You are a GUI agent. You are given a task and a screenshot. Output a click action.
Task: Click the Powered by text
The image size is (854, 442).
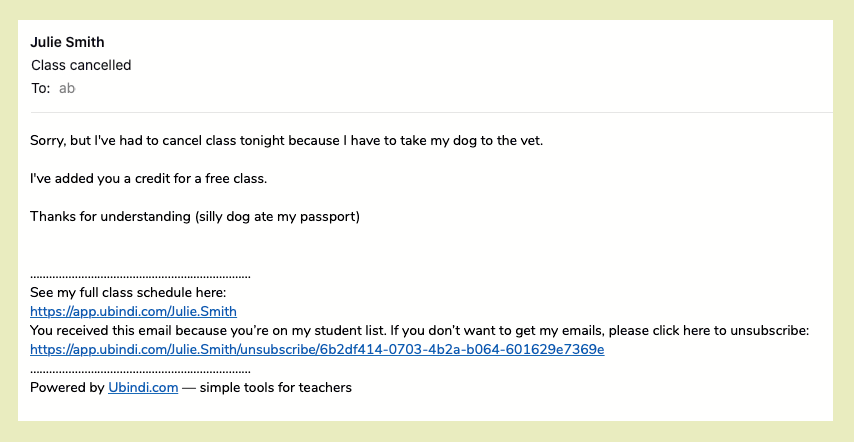67,387
